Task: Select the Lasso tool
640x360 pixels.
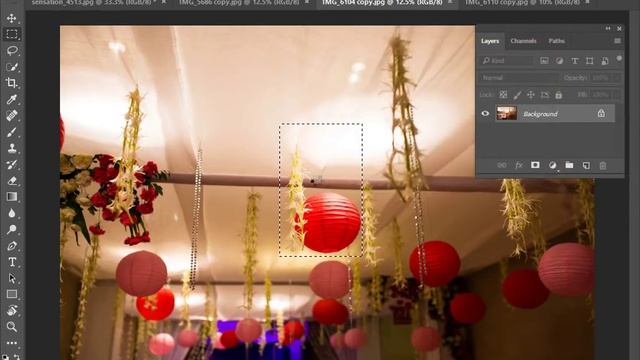Action: [11, 50]
